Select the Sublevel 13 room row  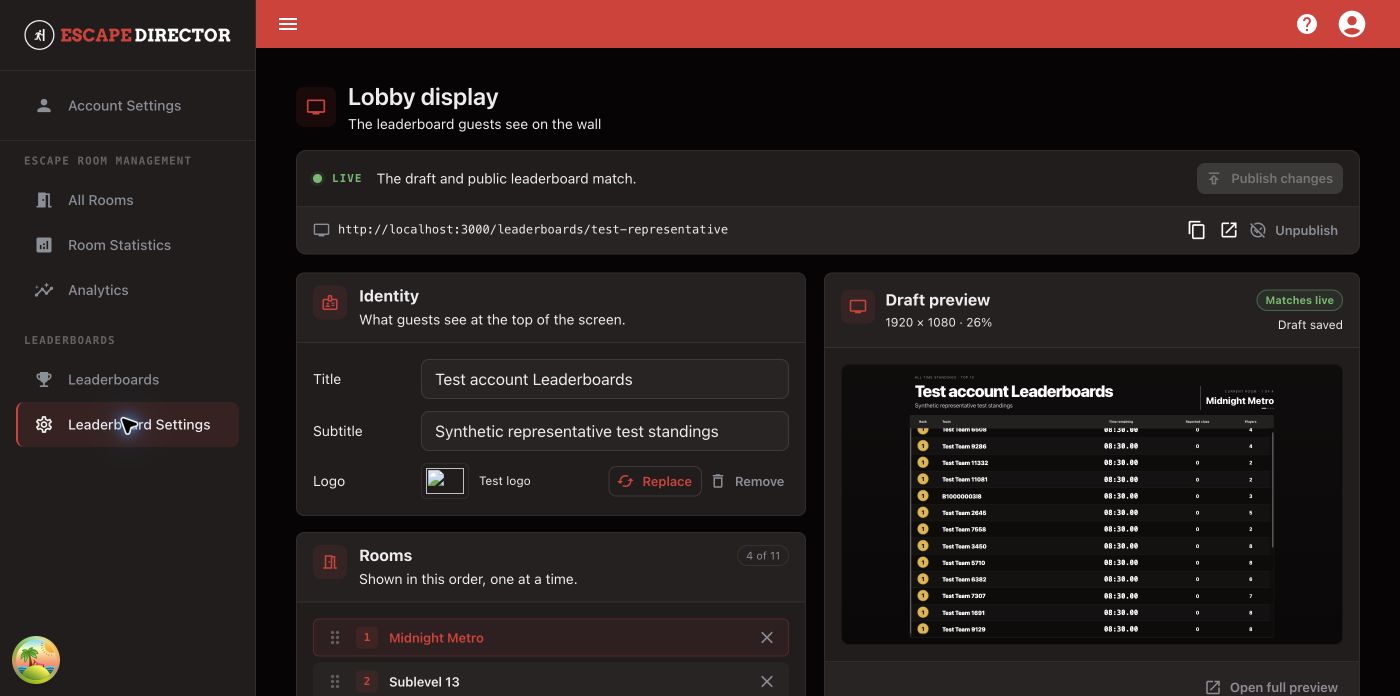(x=551, y=680)
